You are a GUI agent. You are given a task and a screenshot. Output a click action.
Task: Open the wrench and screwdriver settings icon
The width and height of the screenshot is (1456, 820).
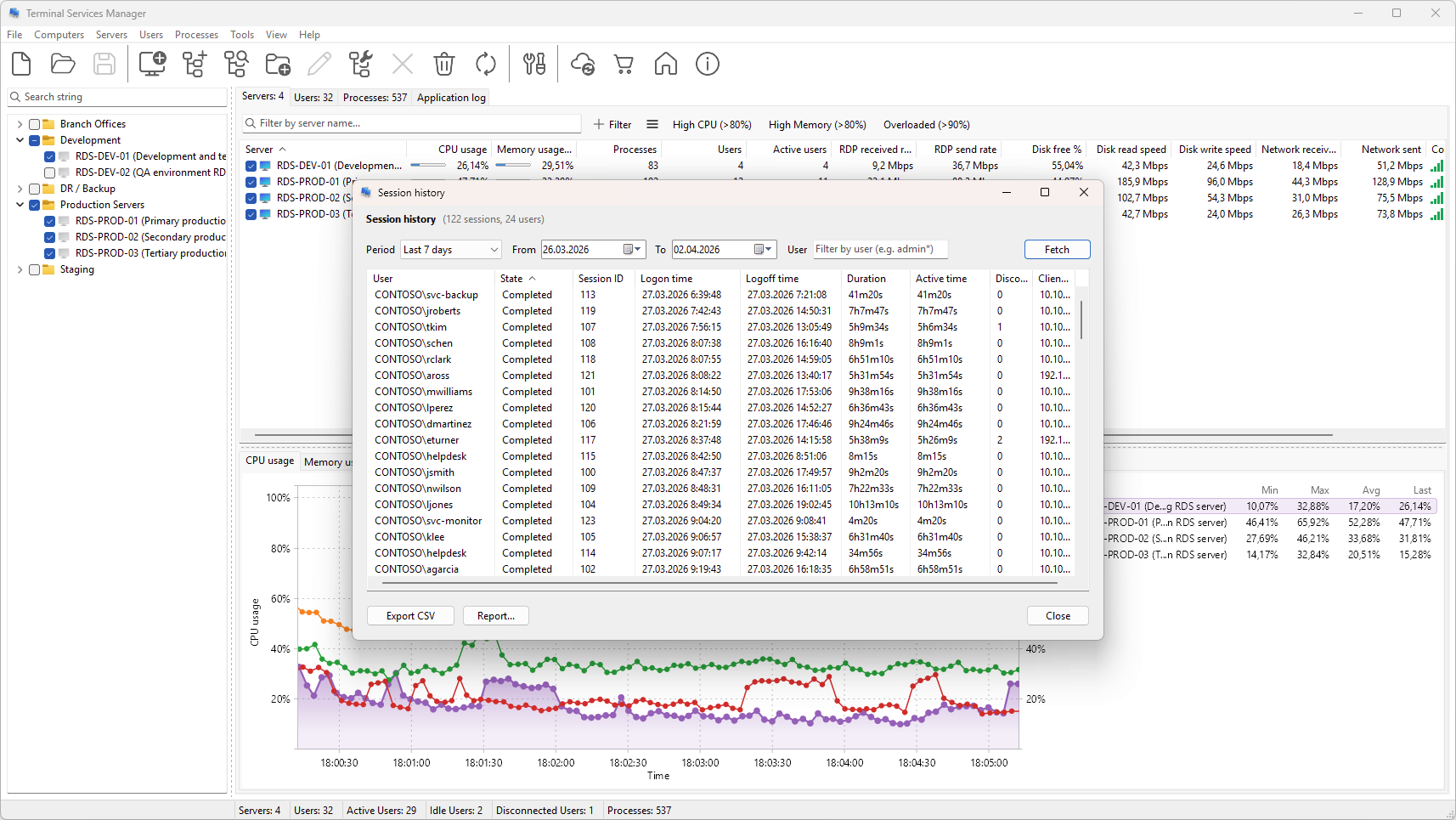pyautogui.click(x=534, y=65)
